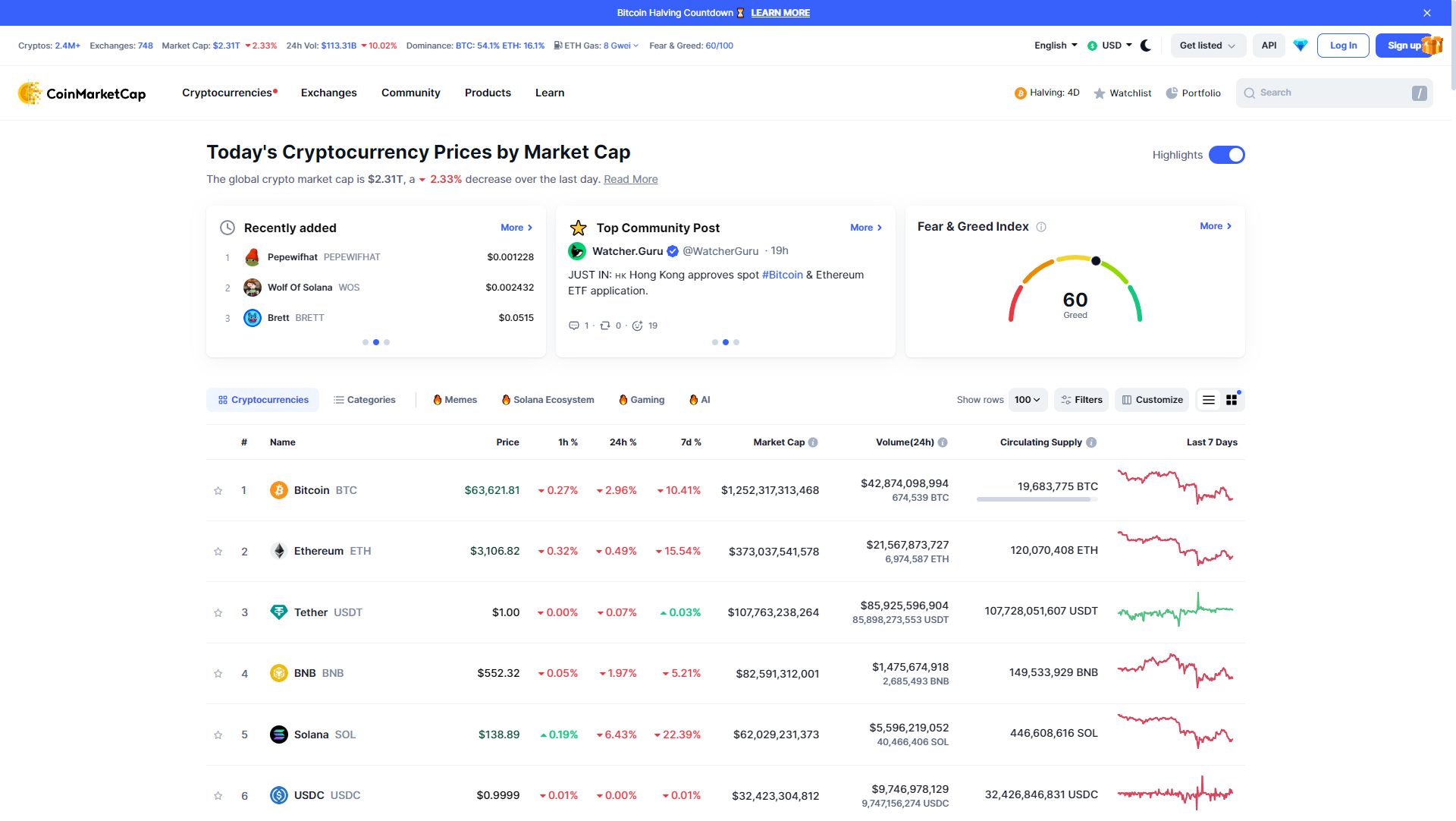Turn off the Highlights switch
Image resolution: width=1456 pixels, height=821 pixels.
[x=1226, y=155]
